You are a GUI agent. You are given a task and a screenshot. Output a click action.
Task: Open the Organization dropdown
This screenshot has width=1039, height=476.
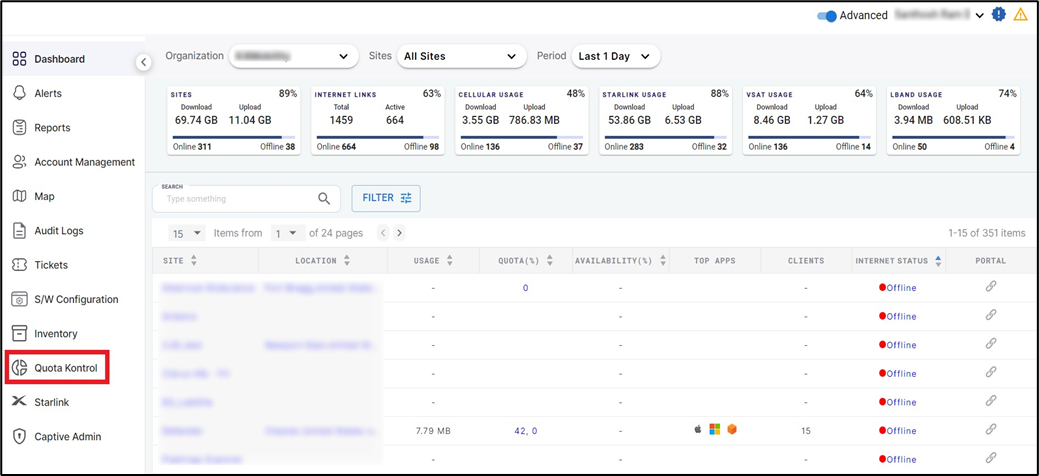[294, 57]
